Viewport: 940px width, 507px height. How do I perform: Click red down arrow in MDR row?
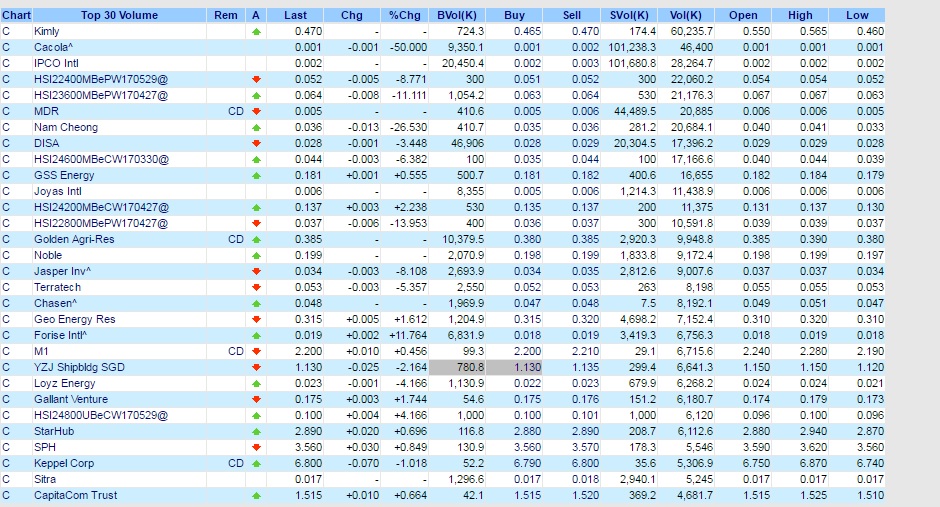tap(256, 111)
